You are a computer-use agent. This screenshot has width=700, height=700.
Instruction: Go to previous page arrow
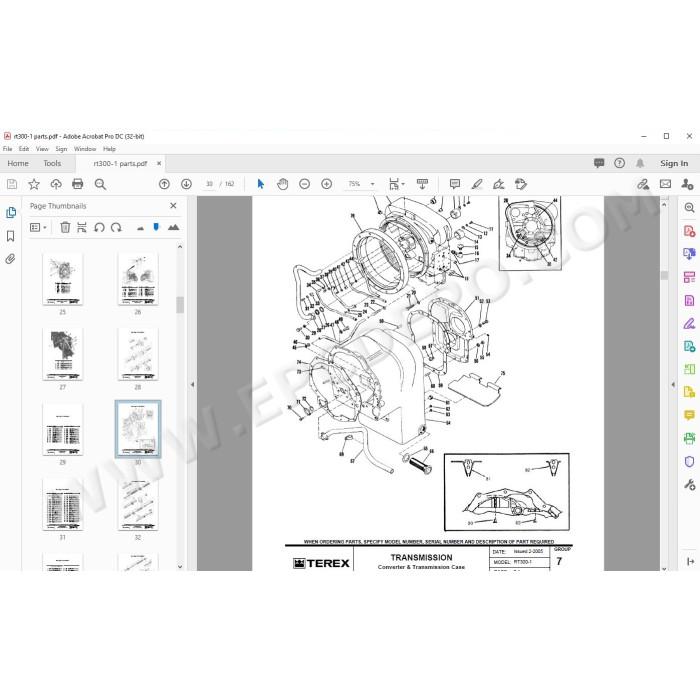(164, 184)
